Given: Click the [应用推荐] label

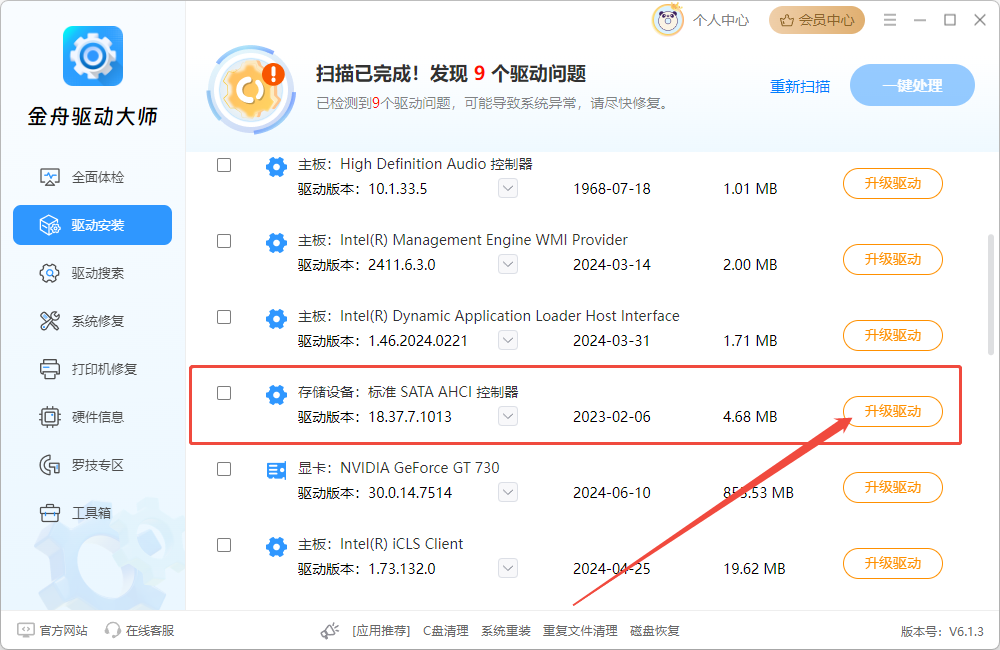Looking at the screenshot, I should click(381, 631).
